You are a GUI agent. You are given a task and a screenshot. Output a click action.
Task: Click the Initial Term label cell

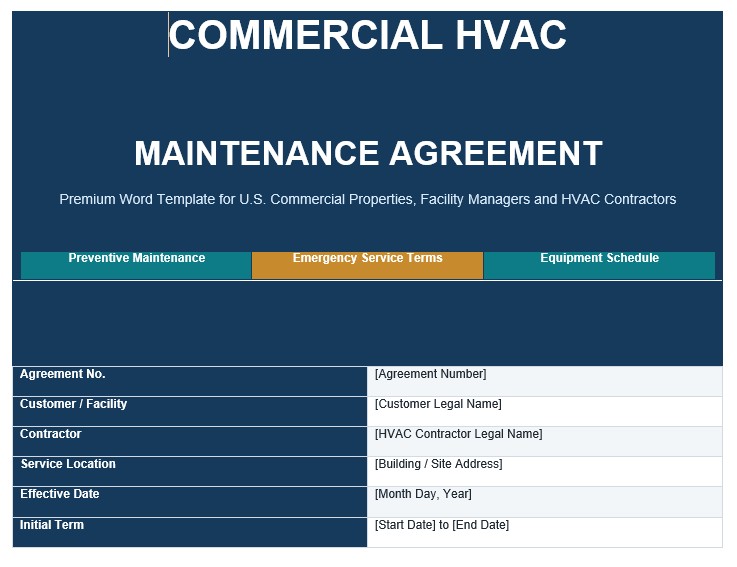[190, 532]
